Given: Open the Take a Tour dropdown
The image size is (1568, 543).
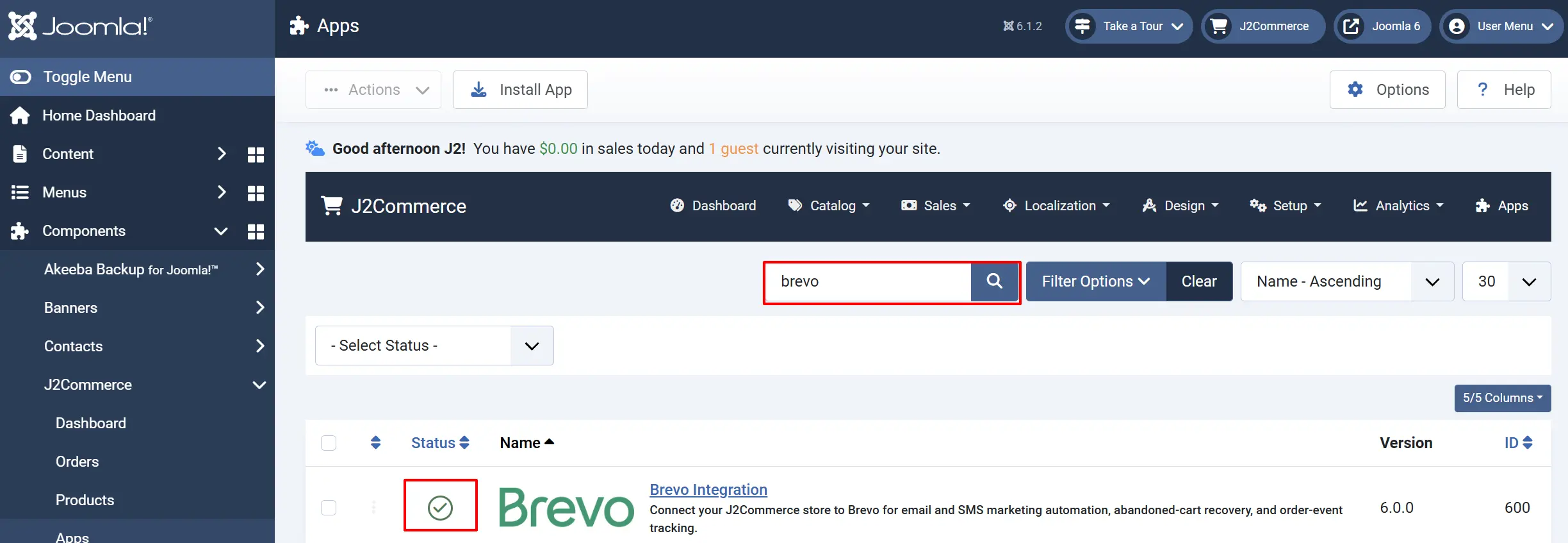Looking at the screenshot, I should pos(1129,26).
